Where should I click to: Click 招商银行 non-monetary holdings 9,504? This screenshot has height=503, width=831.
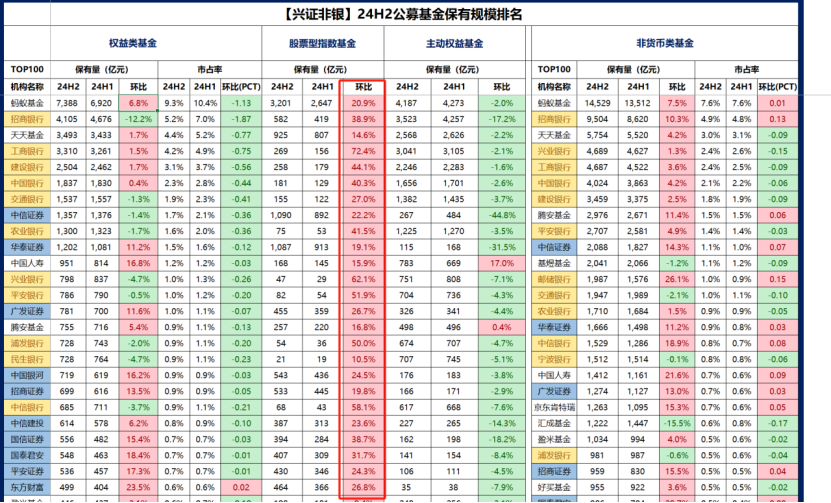click(597, 119)
